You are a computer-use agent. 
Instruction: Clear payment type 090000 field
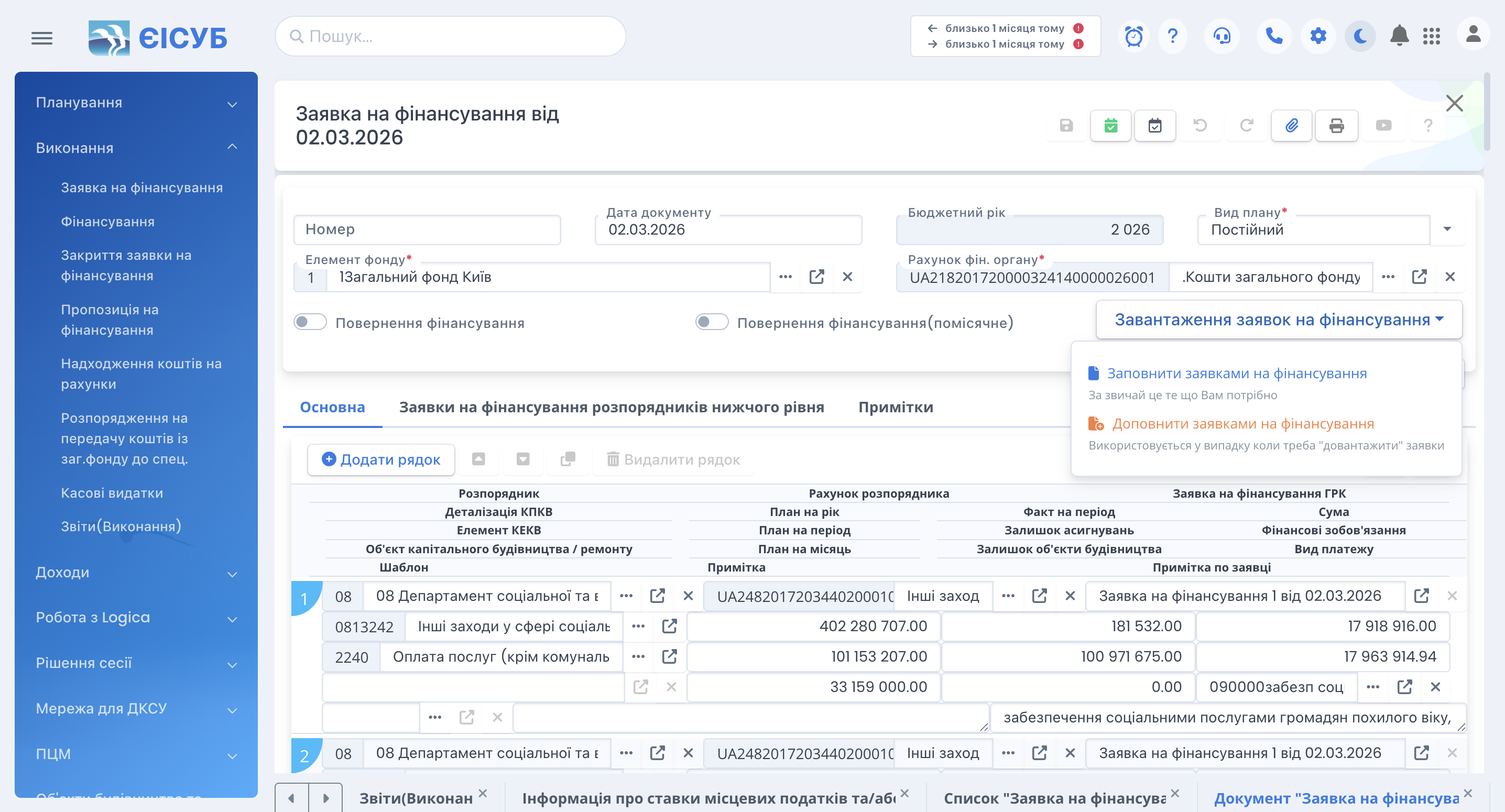coord(1435,687)
